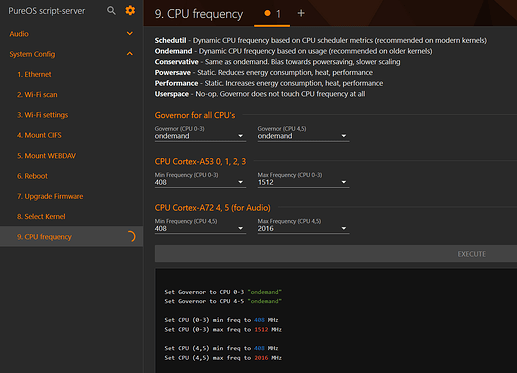Click output line 'Set CPU (0-3) min freq'
This screenshot has height=373, width=517.
[x=221, y=320]
